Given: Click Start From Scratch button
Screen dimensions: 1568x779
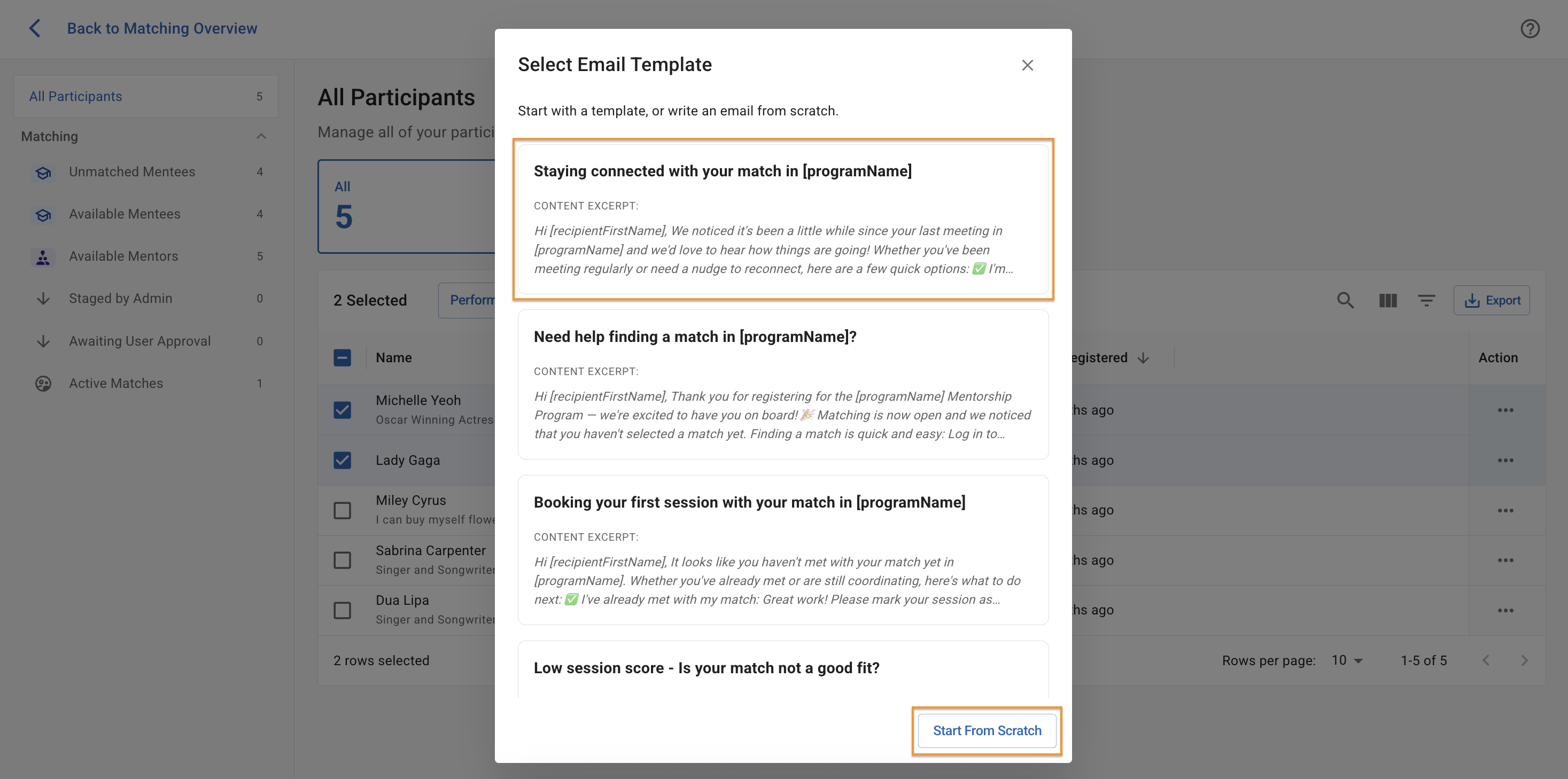Looking at the screenshot, I should [986, 730].
